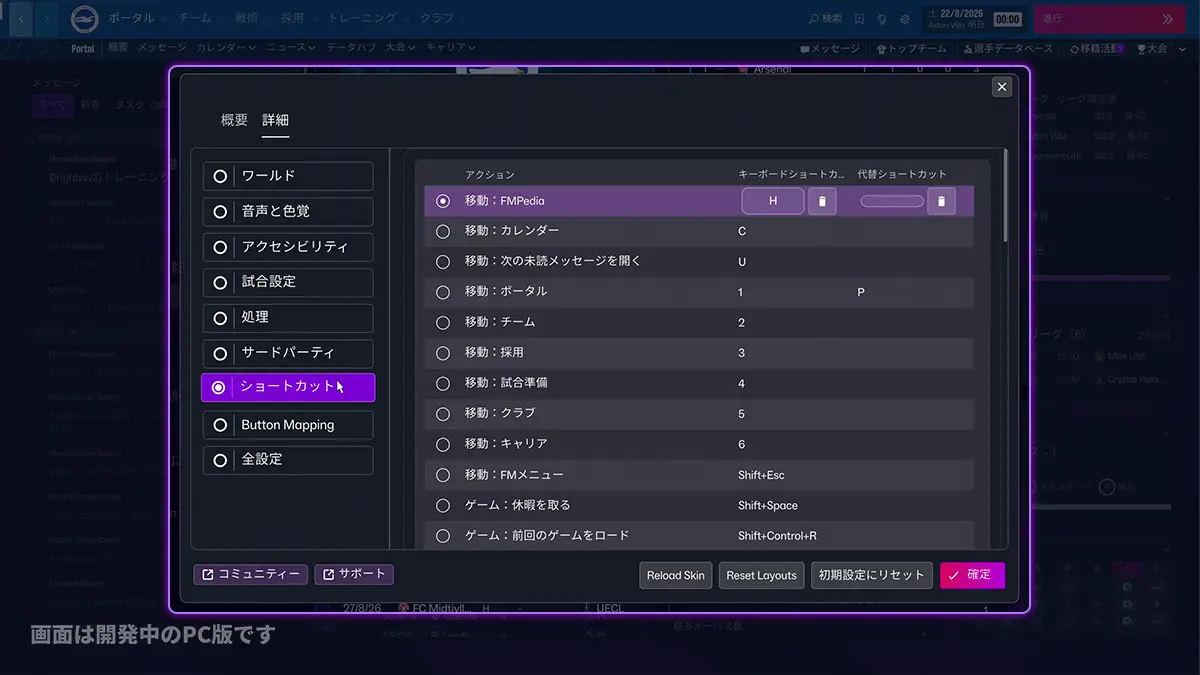Open search with the magnifier icon
The image size is (1200, 675).
(825, 18)
